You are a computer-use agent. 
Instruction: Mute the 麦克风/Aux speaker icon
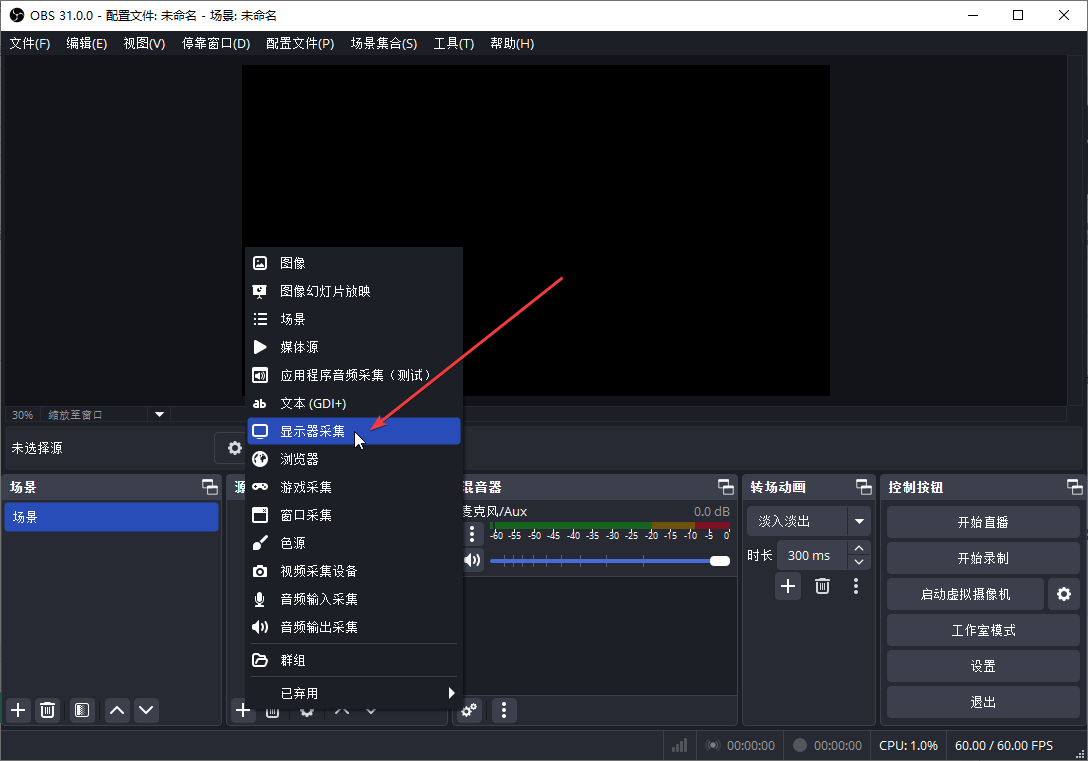[473, 560]
